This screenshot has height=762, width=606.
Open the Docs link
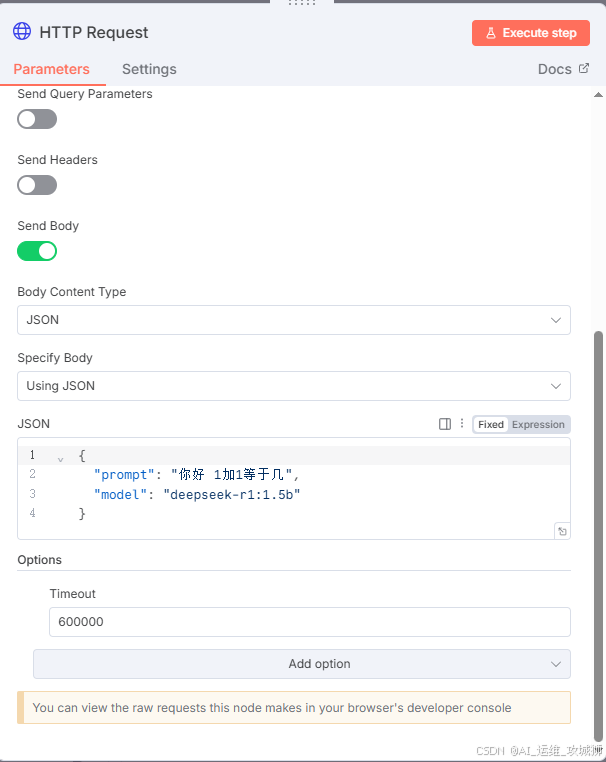tap(563, 69)
